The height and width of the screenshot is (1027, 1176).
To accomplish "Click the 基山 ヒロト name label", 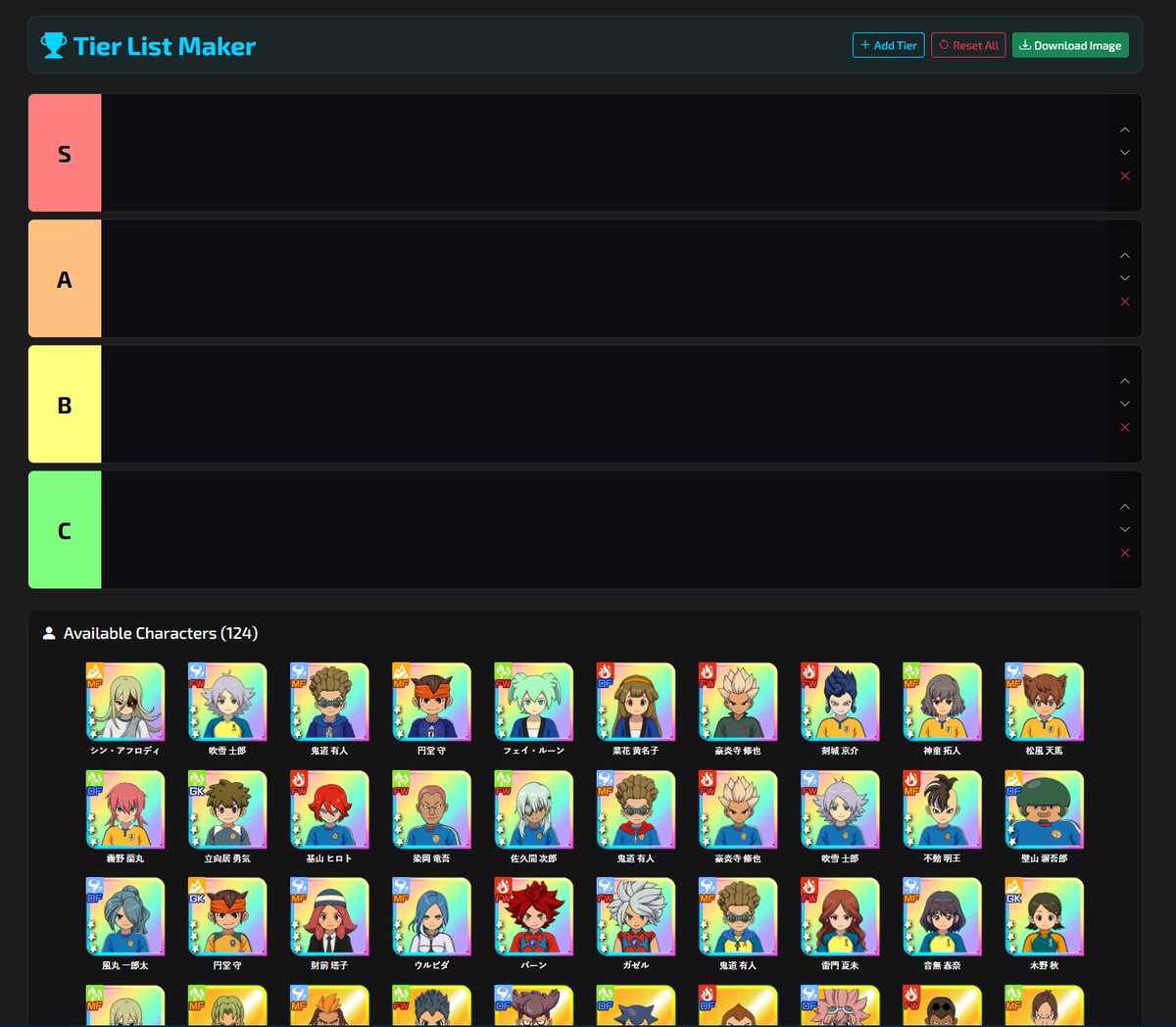I will click(329, 858).
